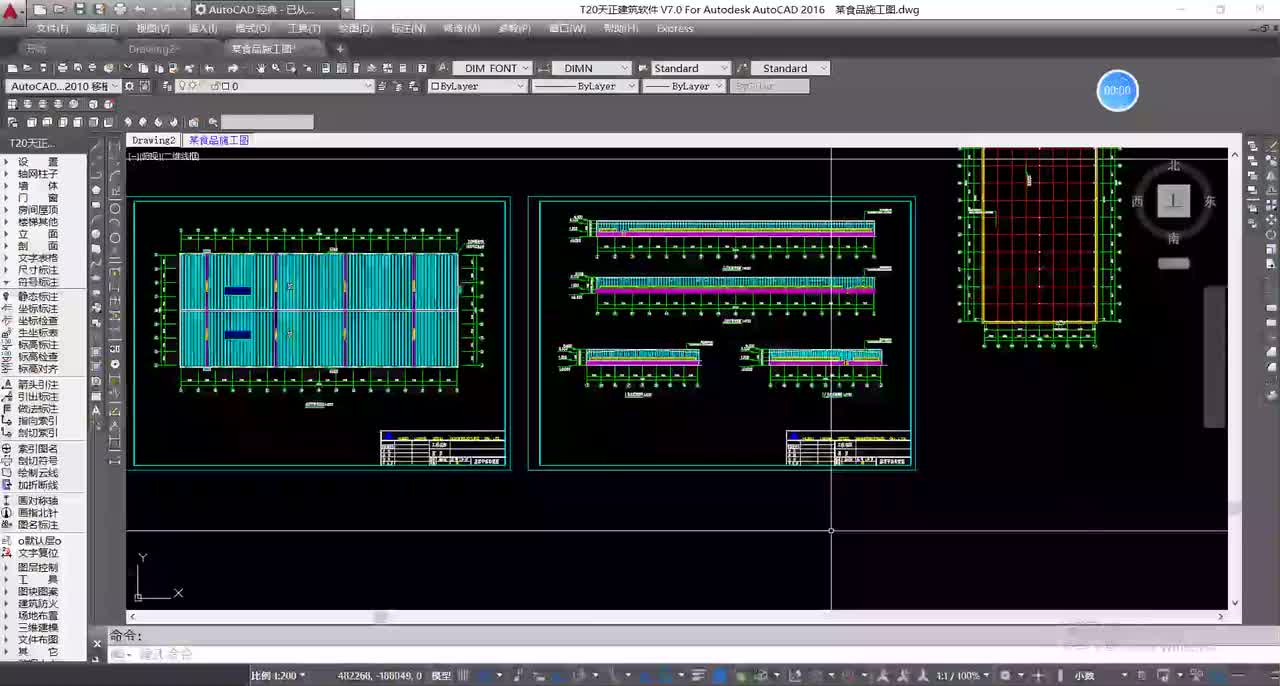Click the Plot printer icon in quick access toolbar
1280x686 pixels.
[120, 10]
